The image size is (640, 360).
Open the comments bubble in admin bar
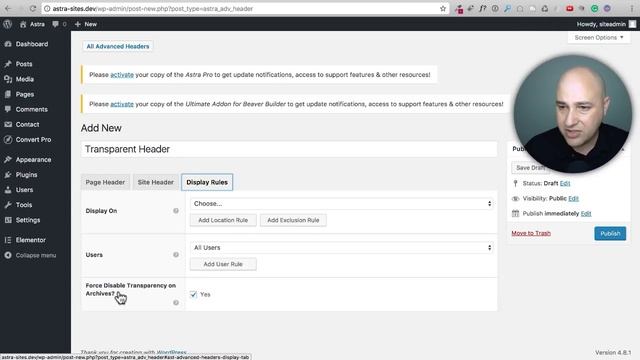[56, 24]
